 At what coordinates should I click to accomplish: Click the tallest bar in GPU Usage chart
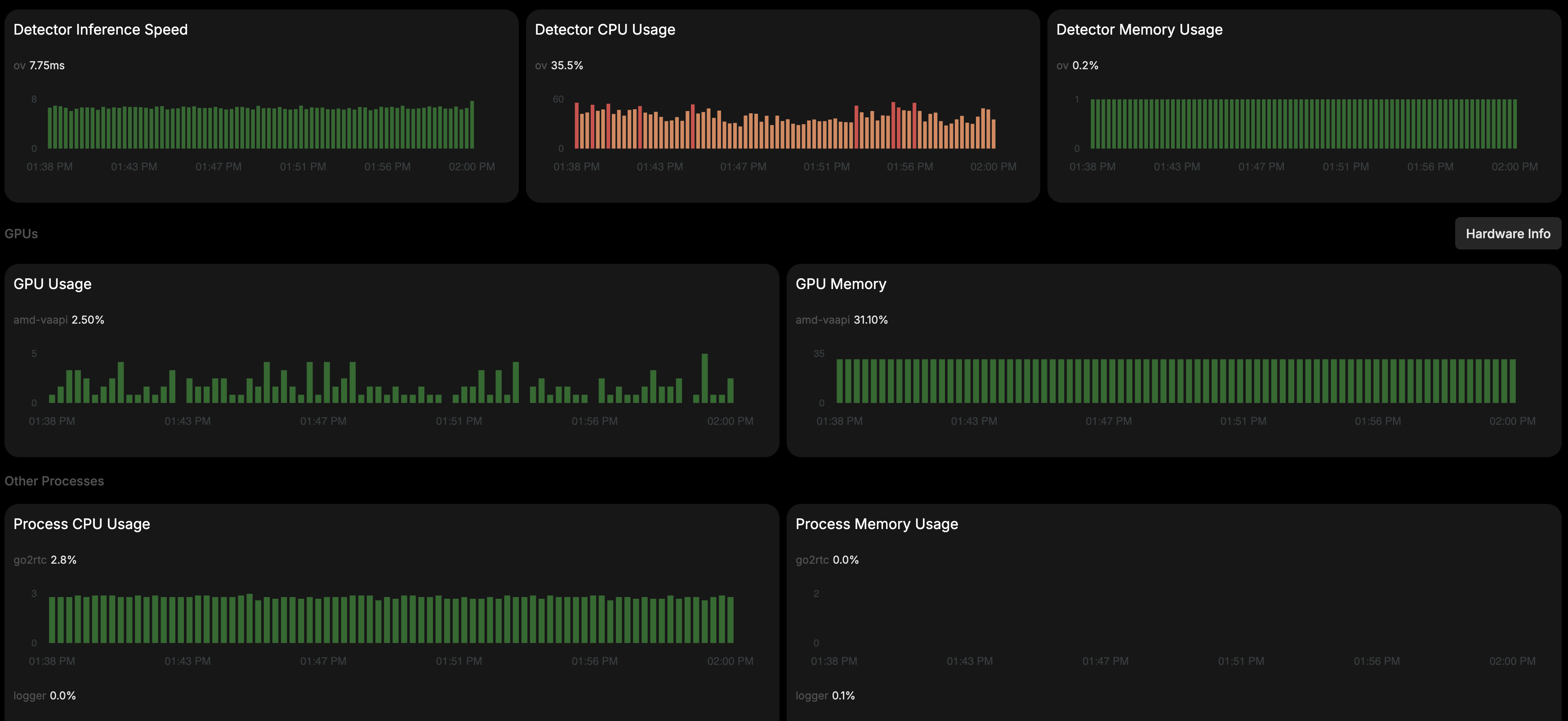pyautogui.click(x=704, y=378)
